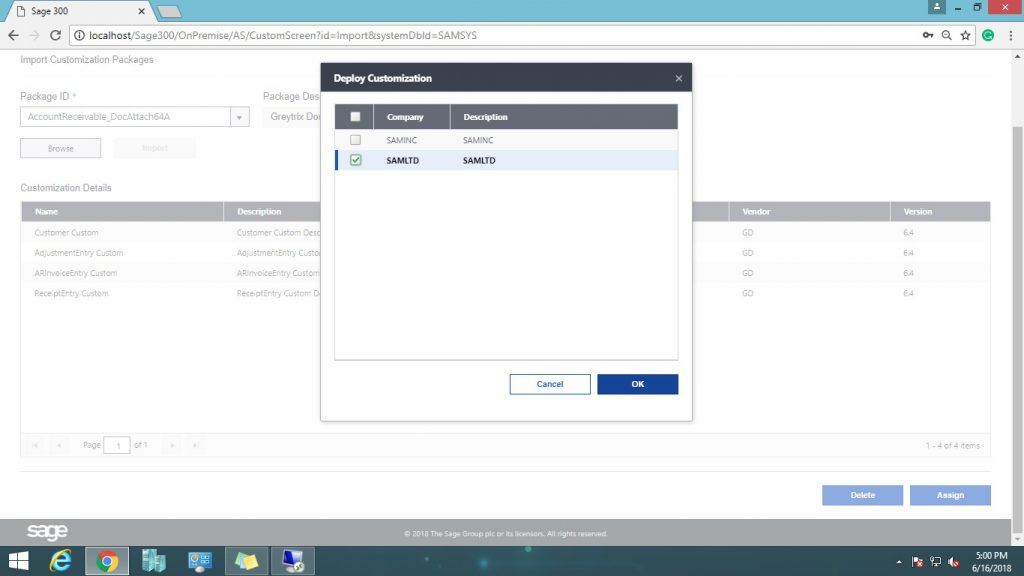Expand the Package ID dropdown arrow
This screenshot has width=1024, height=576.
coord(239,117)
